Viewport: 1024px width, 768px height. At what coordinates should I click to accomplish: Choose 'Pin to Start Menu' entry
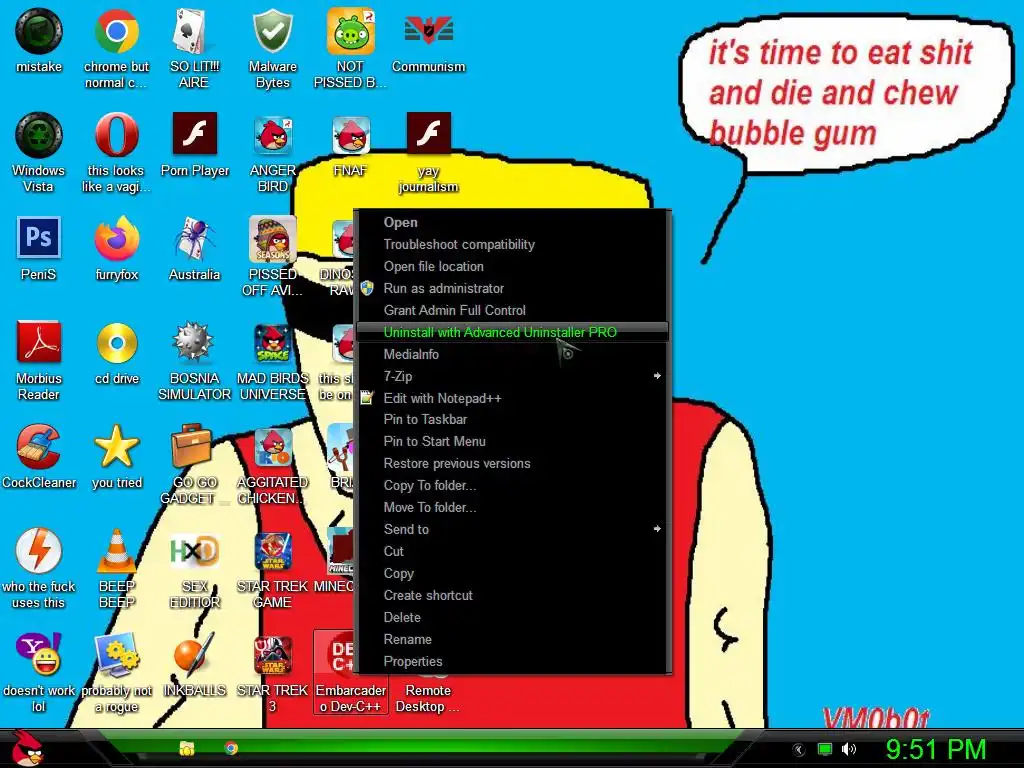pyautogui.click(x=513, y=441)
